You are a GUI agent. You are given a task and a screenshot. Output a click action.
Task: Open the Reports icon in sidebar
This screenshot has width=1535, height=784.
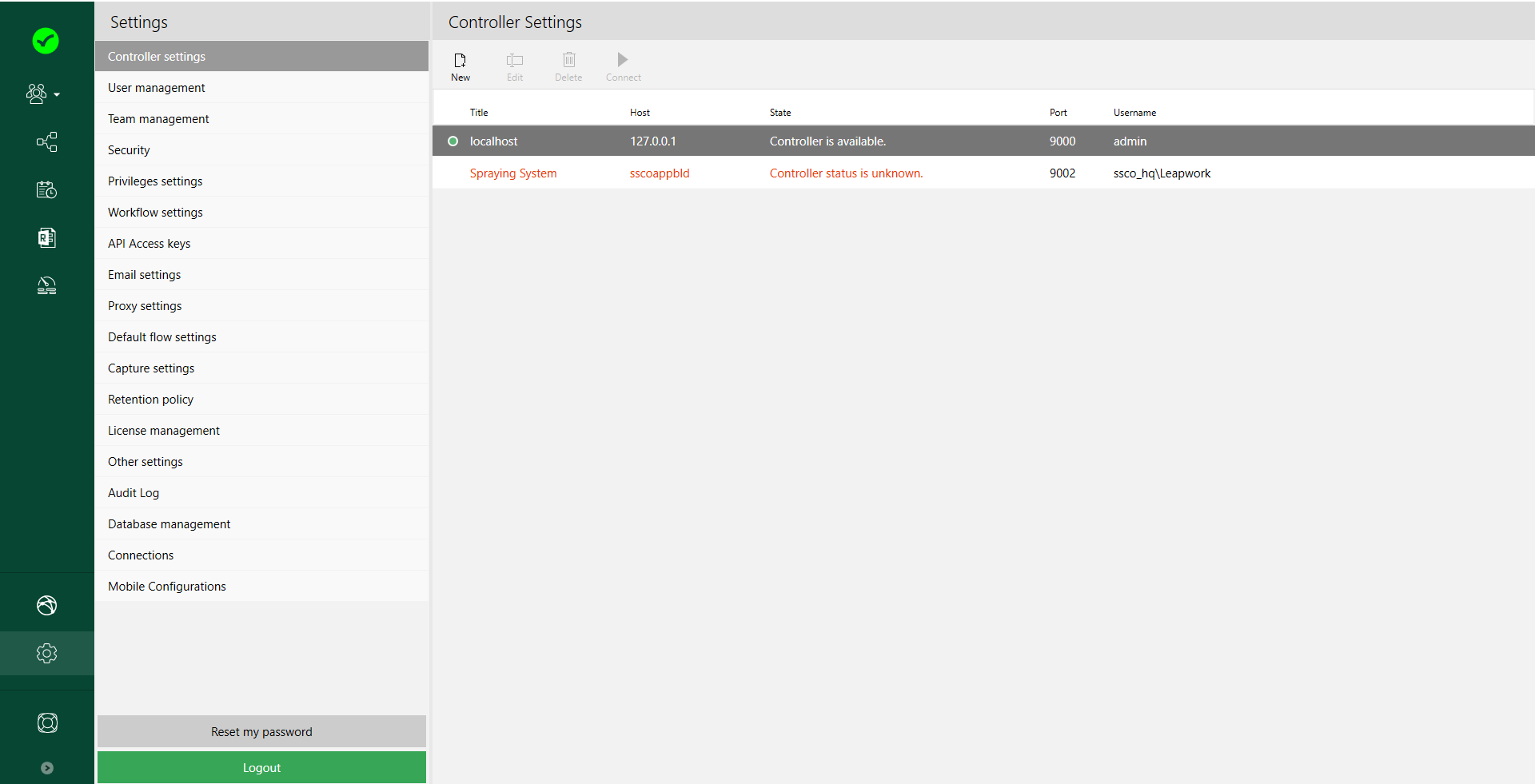coord(46,237)
